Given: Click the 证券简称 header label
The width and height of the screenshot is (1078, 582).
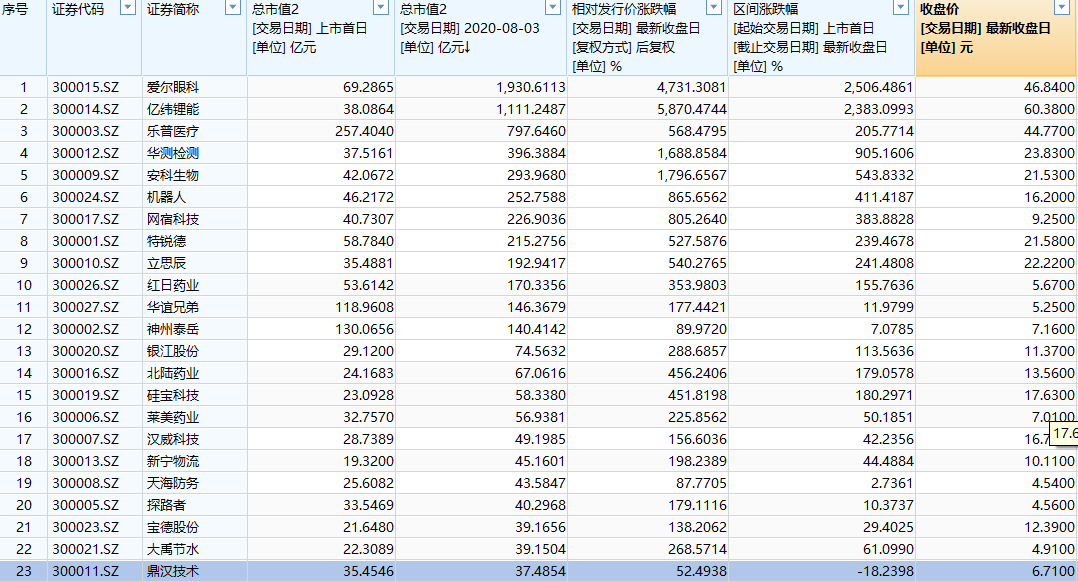Looking at the screenshot, I should click(173, 10).
